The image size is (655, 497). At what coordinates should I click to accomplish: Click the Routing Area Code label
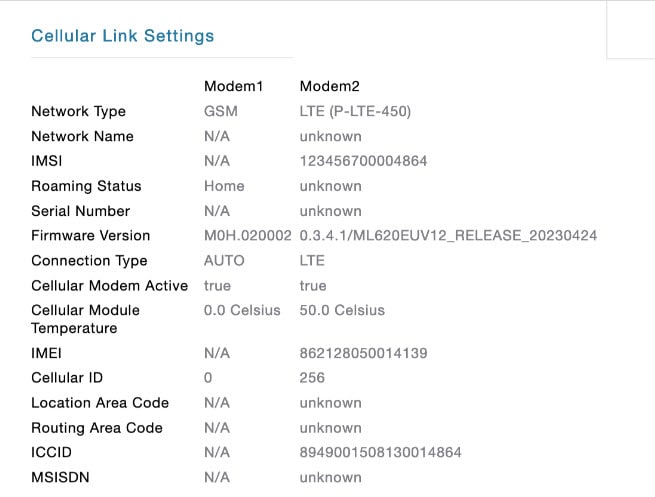pyautogui.click(x=97, y=428)
